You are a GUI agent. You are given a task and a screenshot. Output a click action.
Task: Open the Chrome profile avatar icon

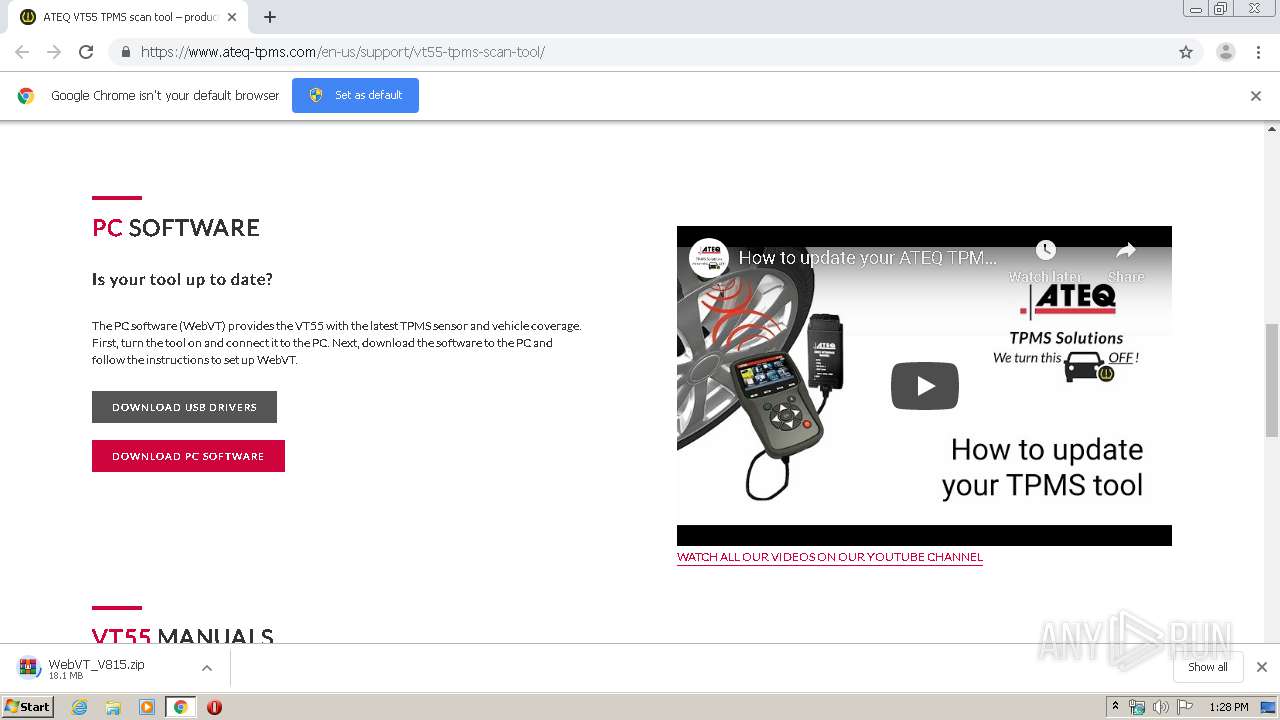(x=1226, y=52)
